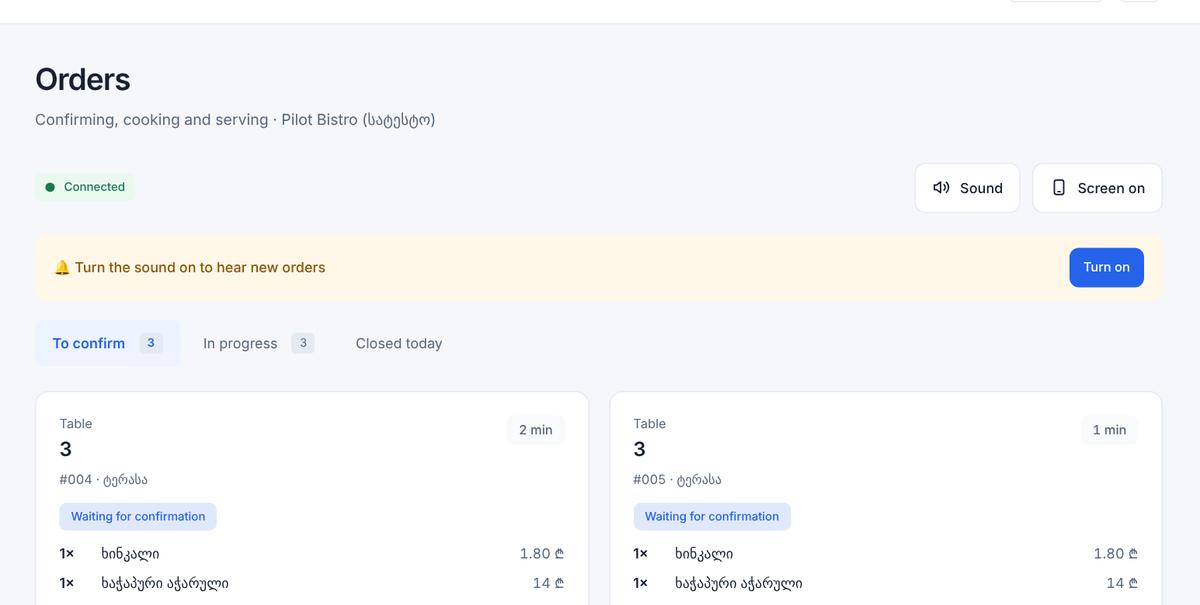This screenshot has width=1200, height=605.
Task: Toggle the Sound button with speaker icon
Action: (x=967, y=188)
